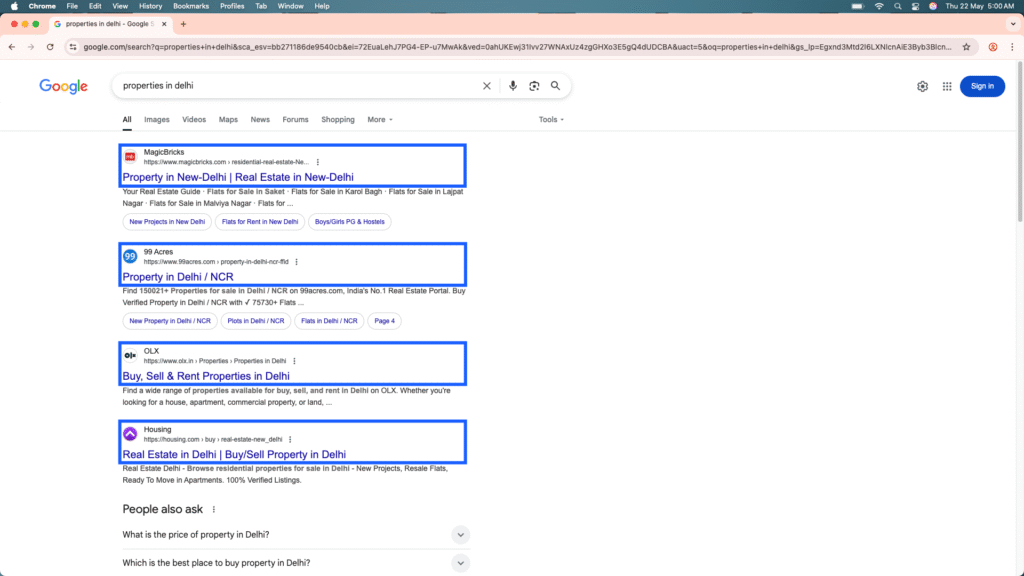Click 'New Property in Delhi / NCR' chip
The width and height of the screenshot is (1024, 576).
[170, 321]
